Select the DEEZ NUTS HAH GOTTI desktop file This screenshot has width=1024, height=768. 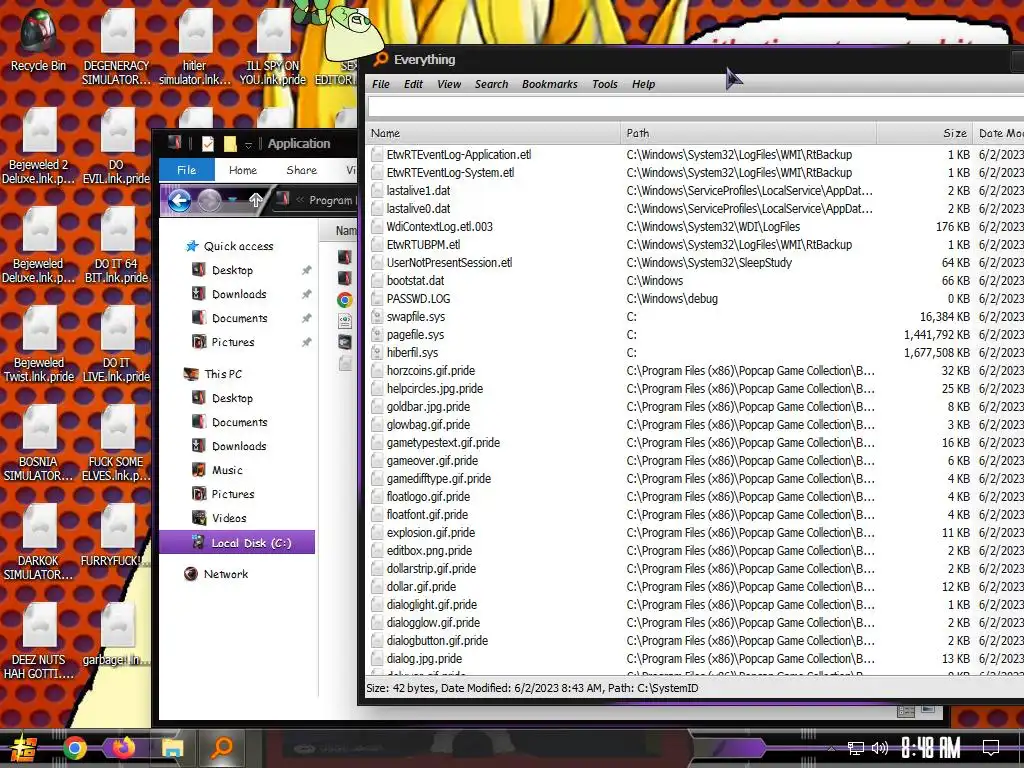coord(39,641)
